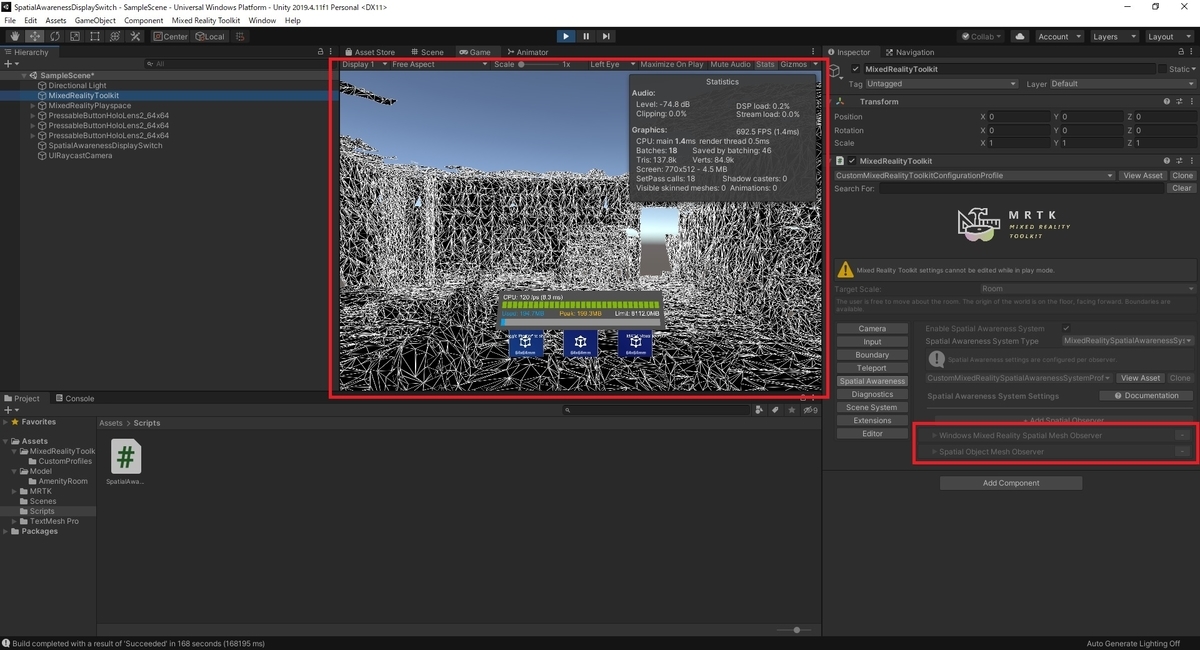Select the Scale tool in the toolbar
Screen dimensions: 1200x650
[x=75, y=36]
